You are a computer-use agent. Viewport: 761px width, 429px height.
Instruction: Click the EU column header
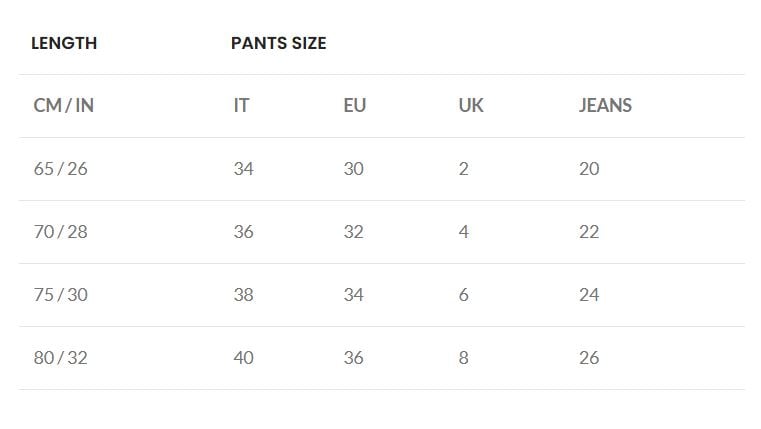(x=355, y=105)
